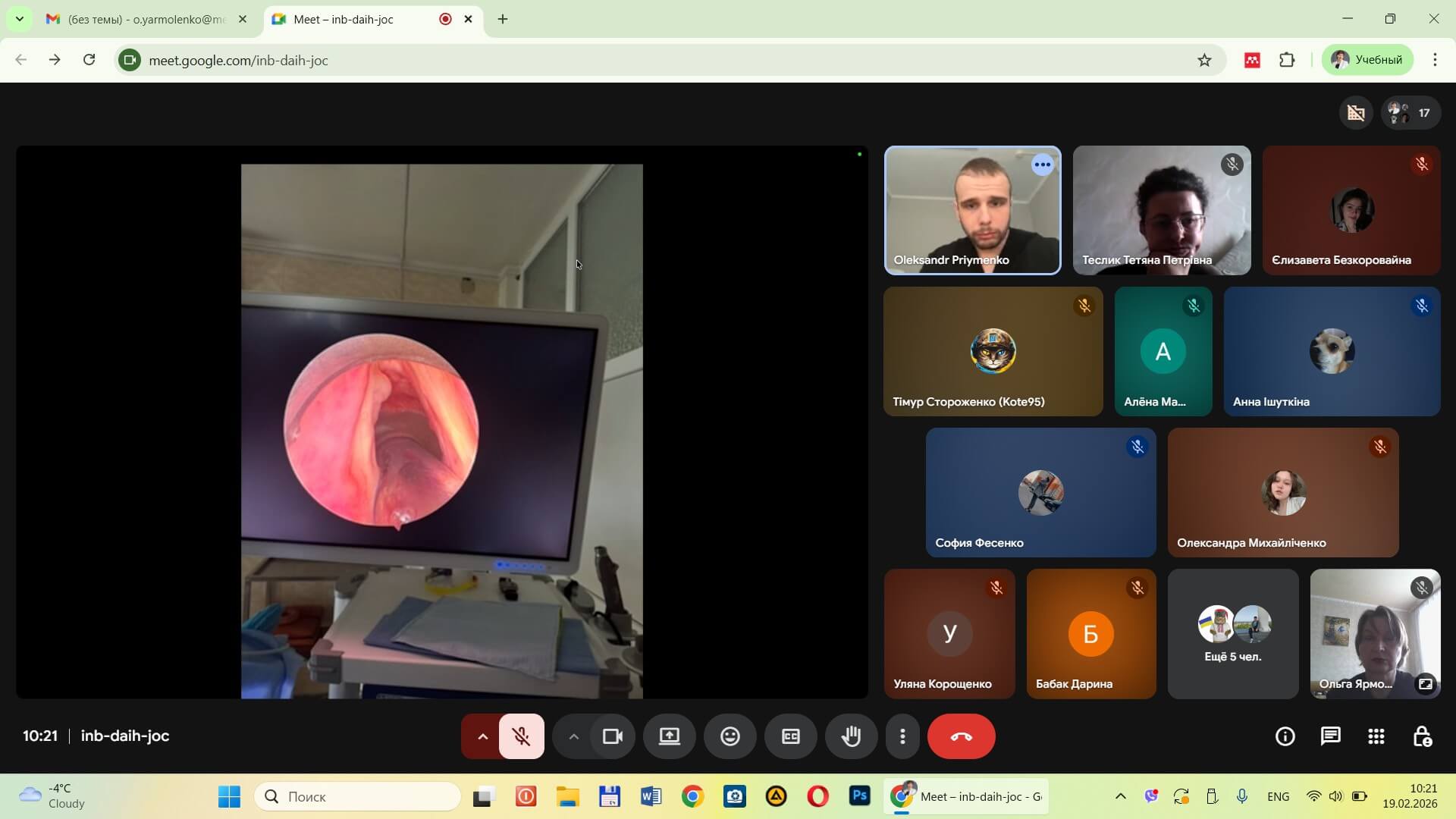The image size is (1456, 819).
Task: Toggle closed captions button
Action: (x=790, y=736)
